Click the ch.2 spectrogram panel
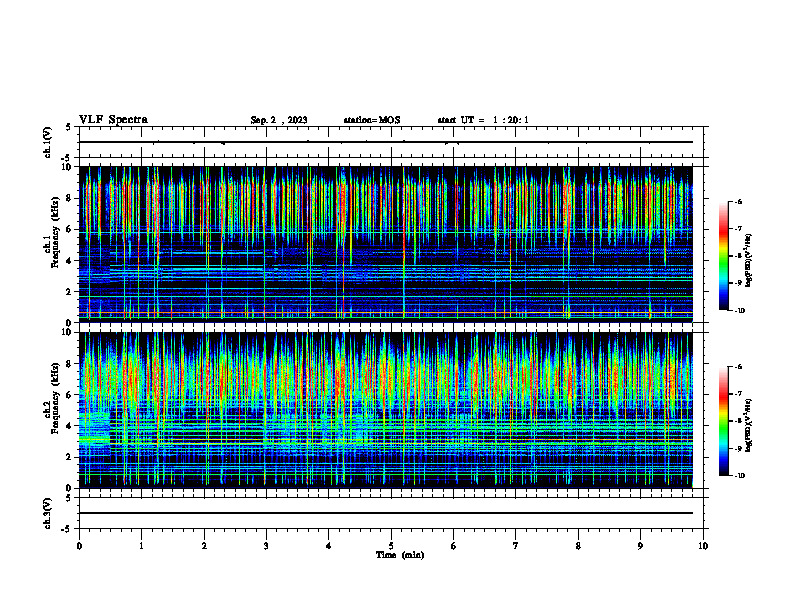This screenshot has height=612, width=792. click(386, 410)
